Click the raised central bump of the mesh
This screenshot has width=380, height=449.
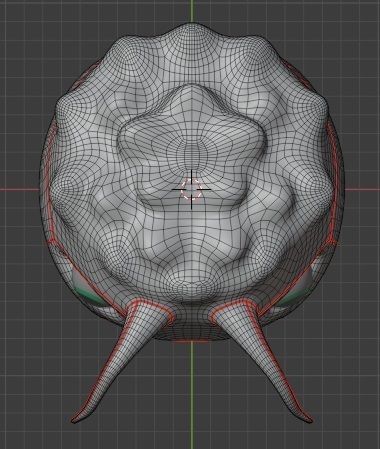[192, 147]
